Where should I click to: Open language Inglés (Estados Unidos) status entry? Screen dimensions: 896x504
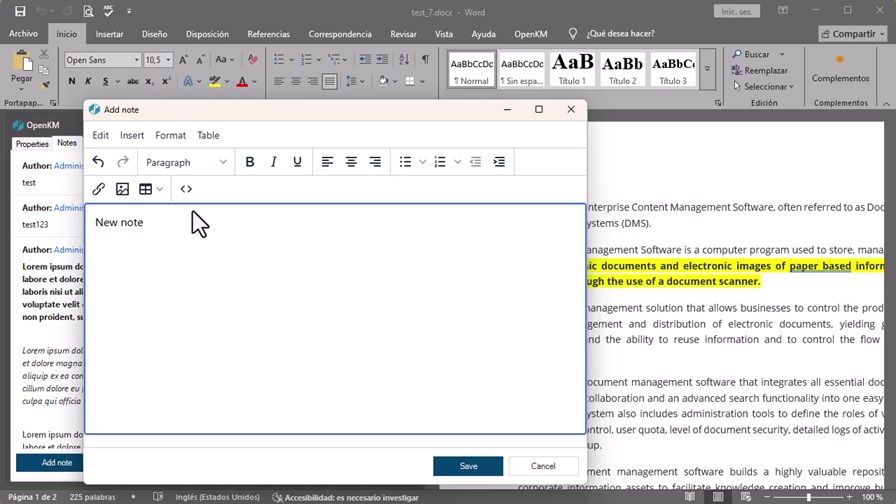[x=217, y=497]
